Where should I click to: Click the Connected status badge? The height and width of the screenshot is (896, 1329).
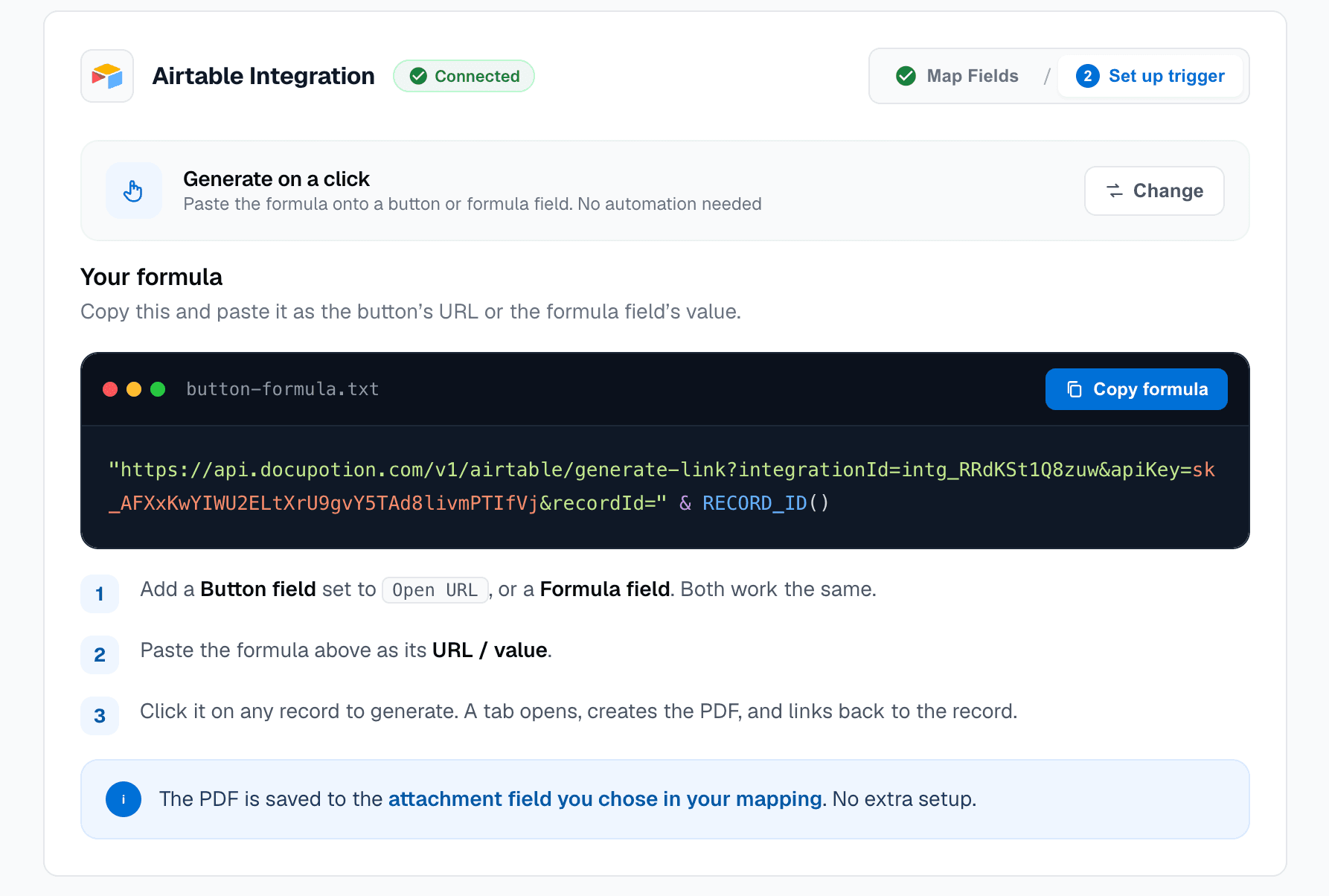[464, 76]
